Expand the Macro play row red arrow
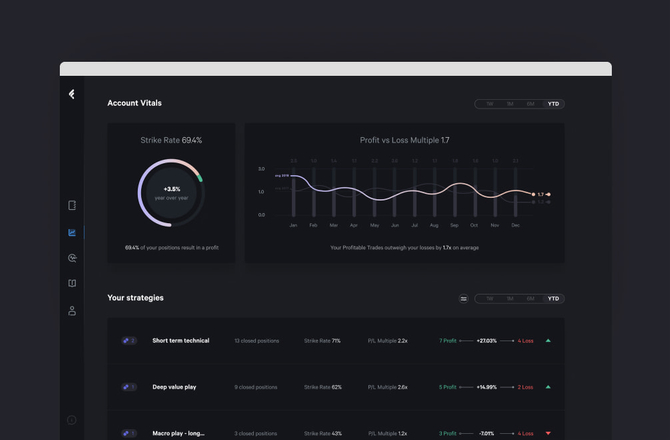Screen dimensions: 670x440 548,434
